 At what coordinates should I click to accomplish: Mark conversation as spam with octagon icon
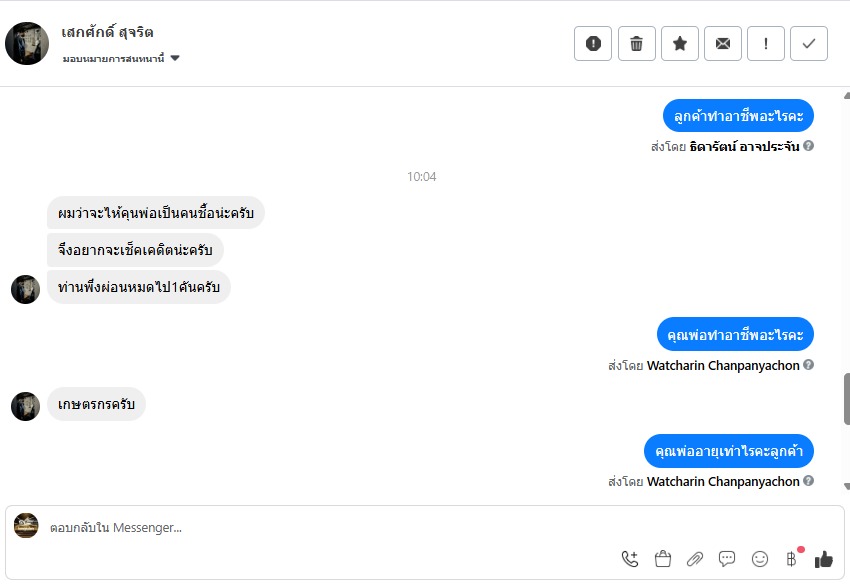pyautogui.click(x=593, y=43)
